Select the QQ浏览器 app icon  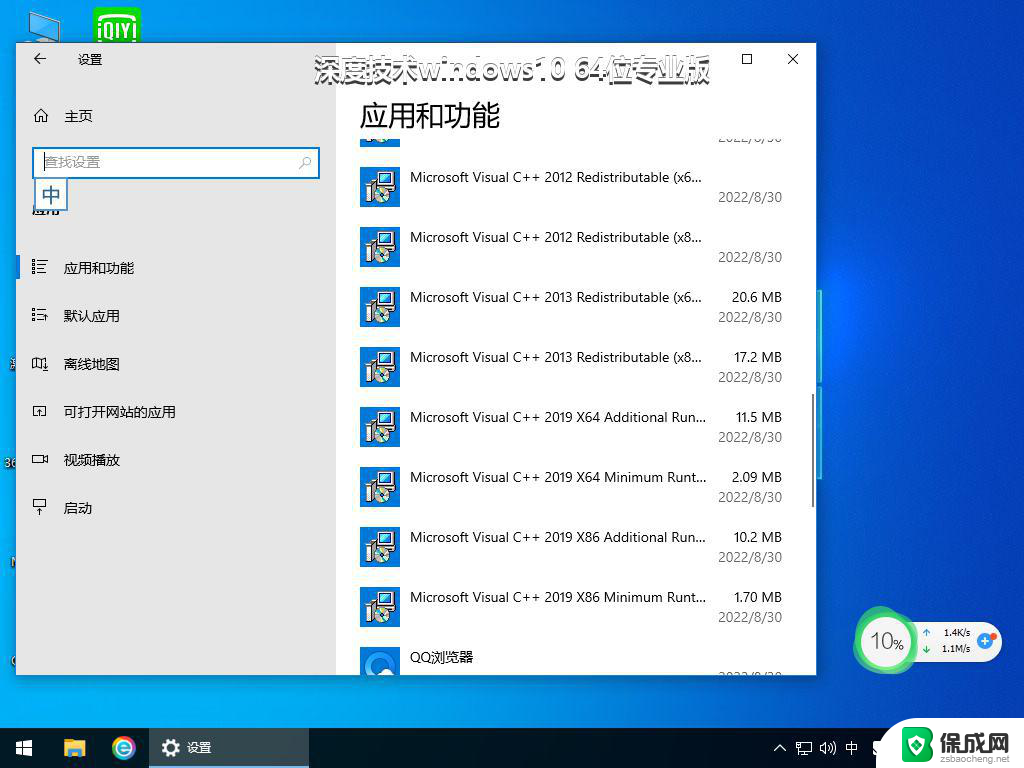pos(379,661)
